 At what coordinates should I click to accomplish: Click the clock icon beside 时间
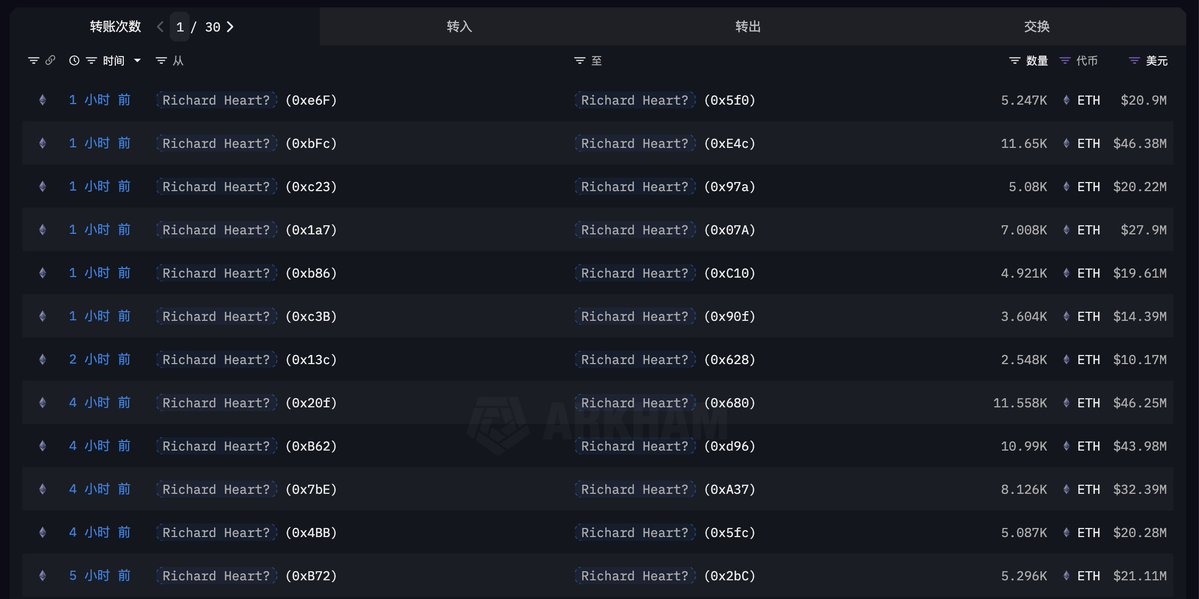[74, 61]
